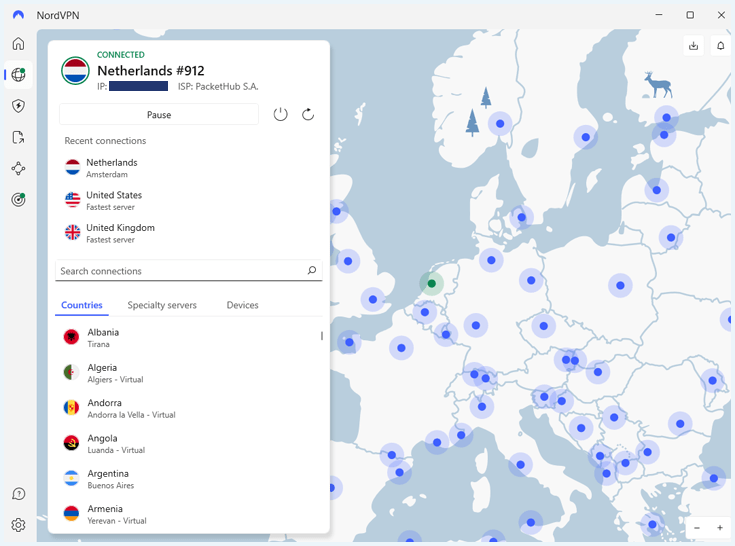Pause the VPN connection
The height and width of the screenshot is (546, 735).
coord(159,115)
